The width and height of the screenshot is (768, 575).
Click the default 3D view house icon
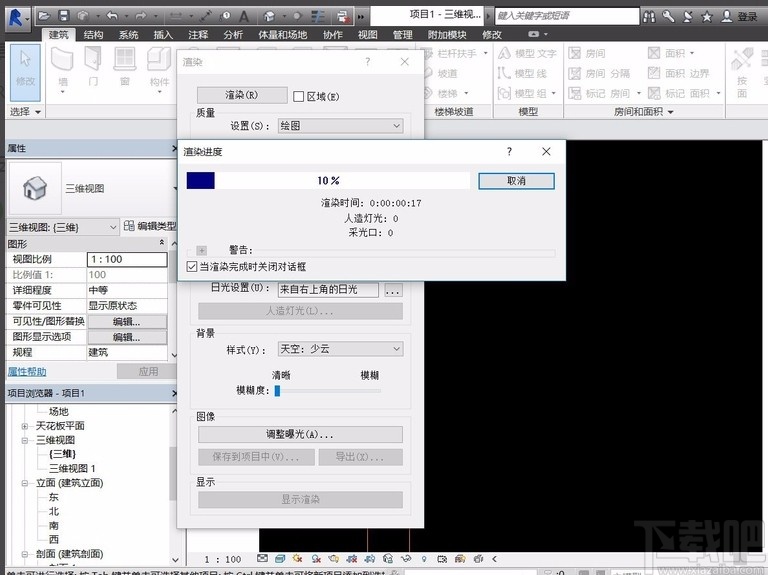(269, 17)
